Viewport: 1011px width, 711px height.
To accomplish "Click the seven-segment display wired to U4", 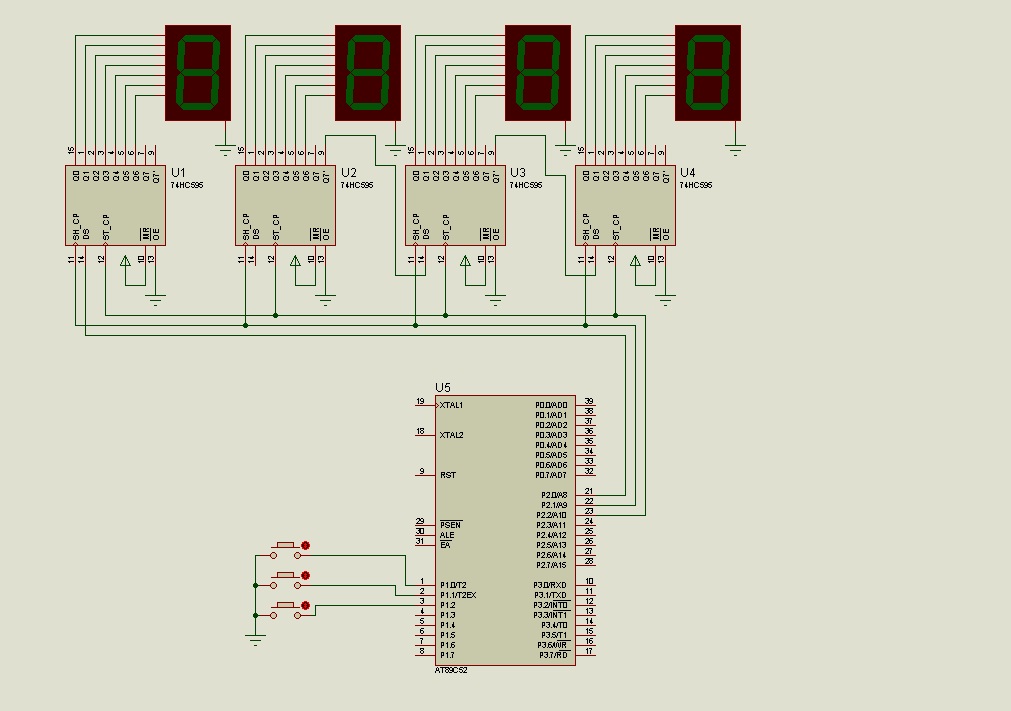I will click(x=708, y=73).
